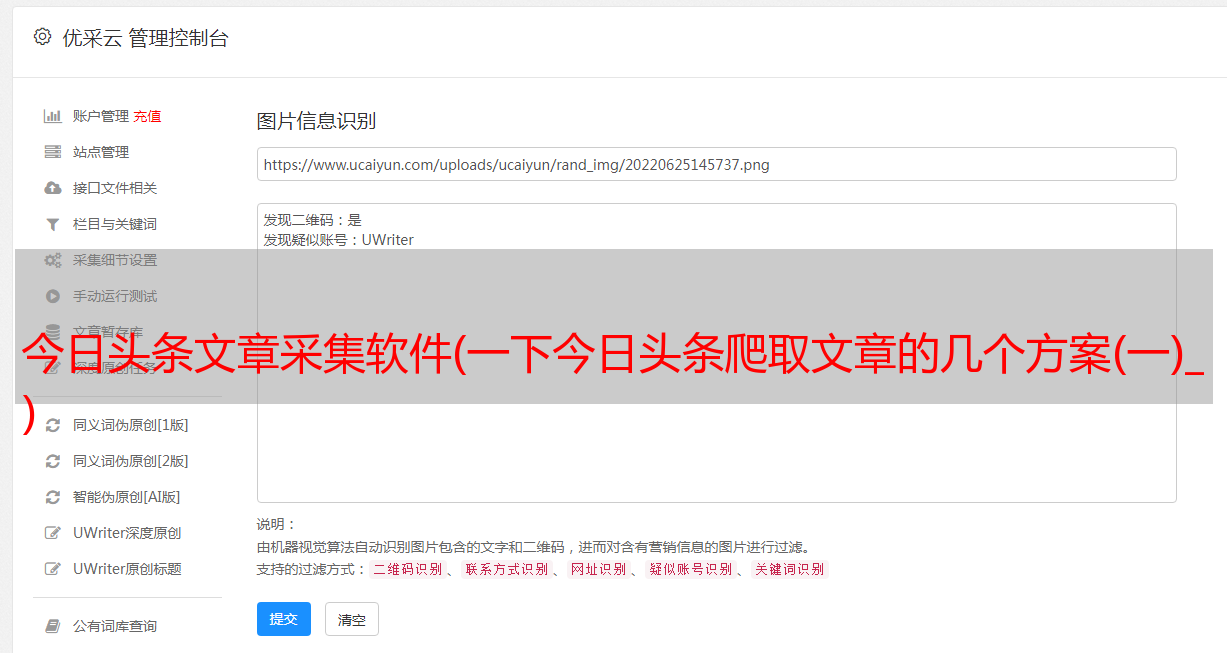Click the 二维码识别 tag
1227x653 pixels.
pos(407,569)
